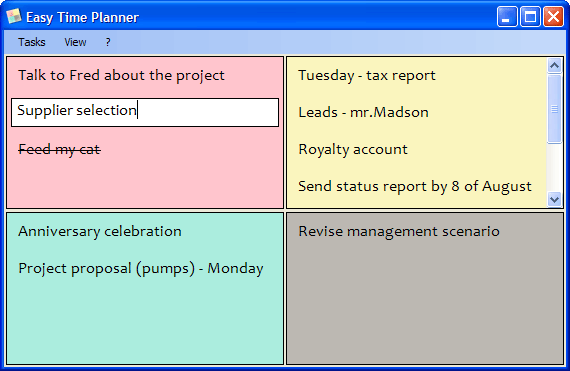Viewport: 570px width, 371px height.
Task: Open the Tasks menu
Action: [32, 42]
